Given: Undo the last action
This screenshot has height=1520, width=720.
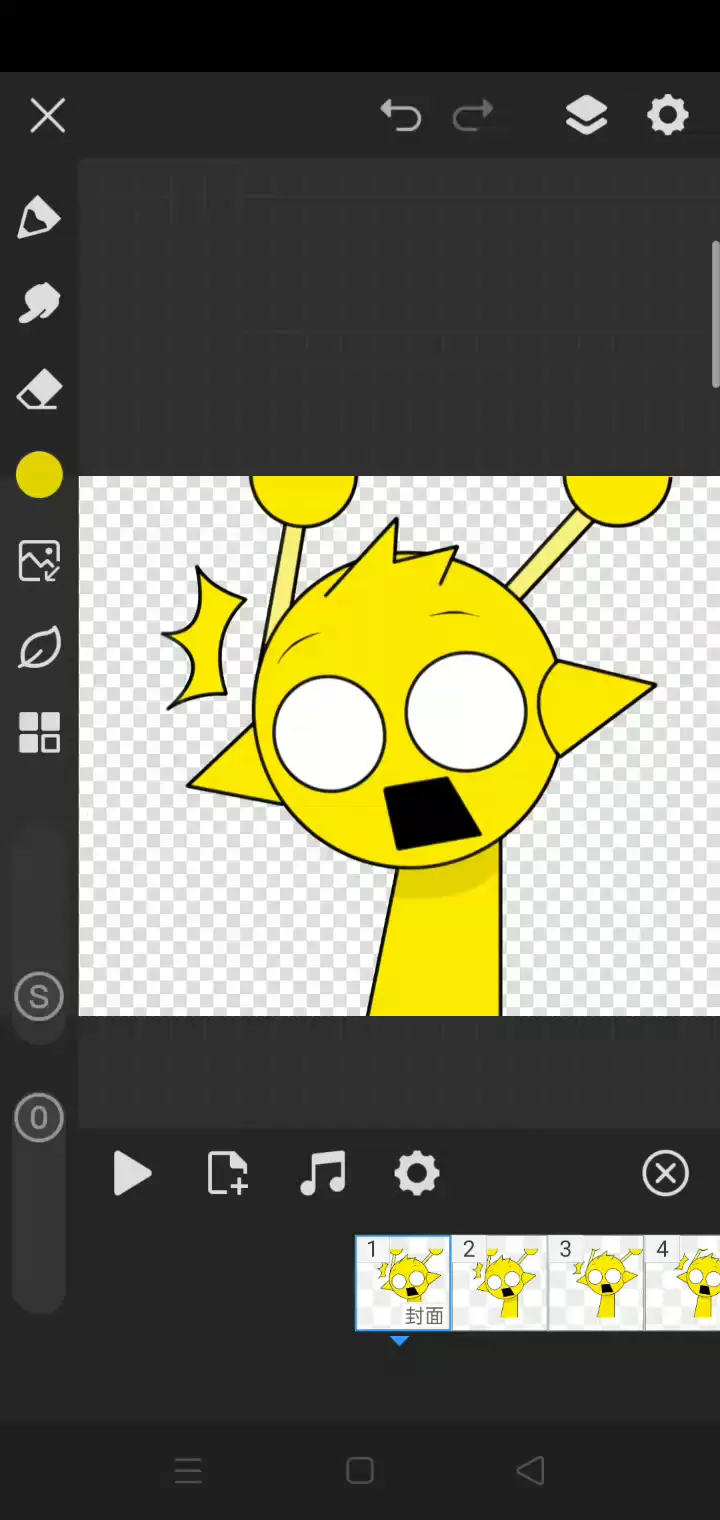Looking at the screenshot, I should [x=401, y=116].
